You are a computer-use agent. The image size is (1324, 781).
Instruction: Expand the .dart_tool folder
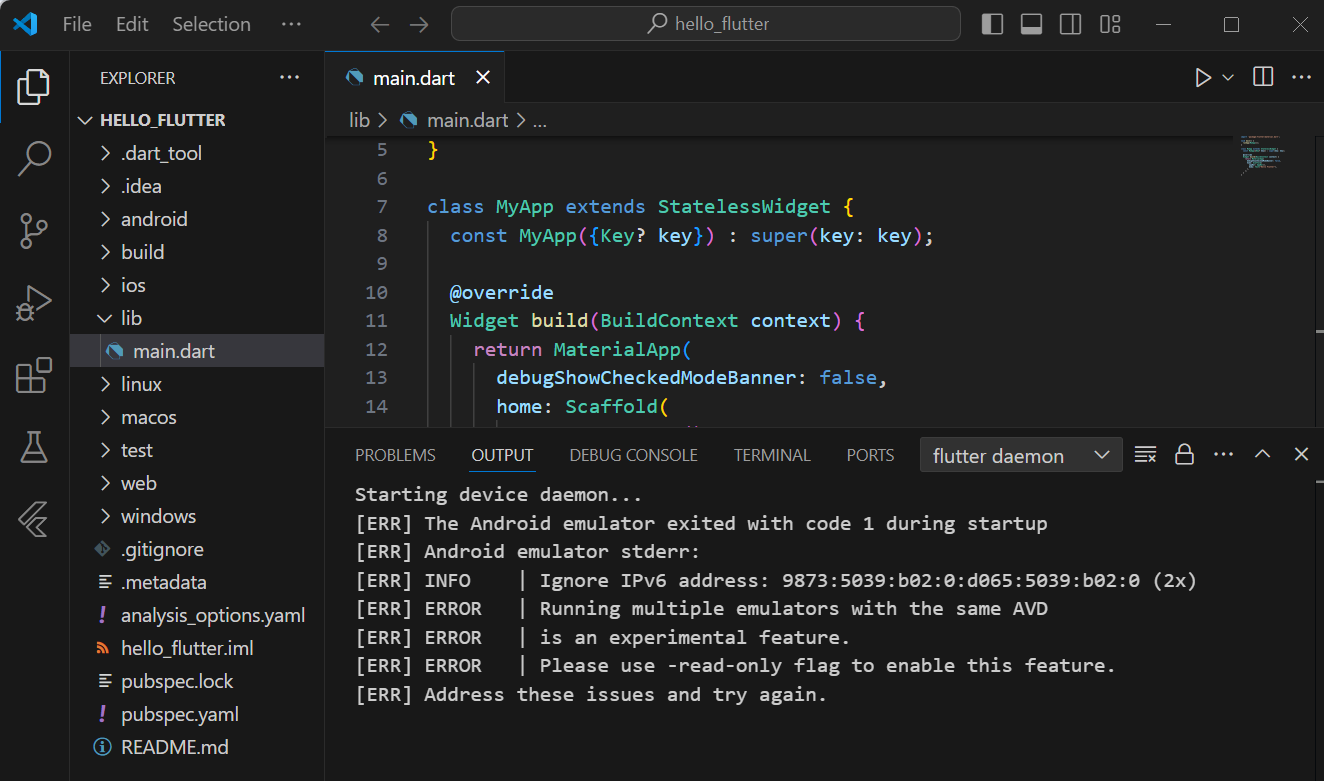pyautogui.click(x=197, y=153)
